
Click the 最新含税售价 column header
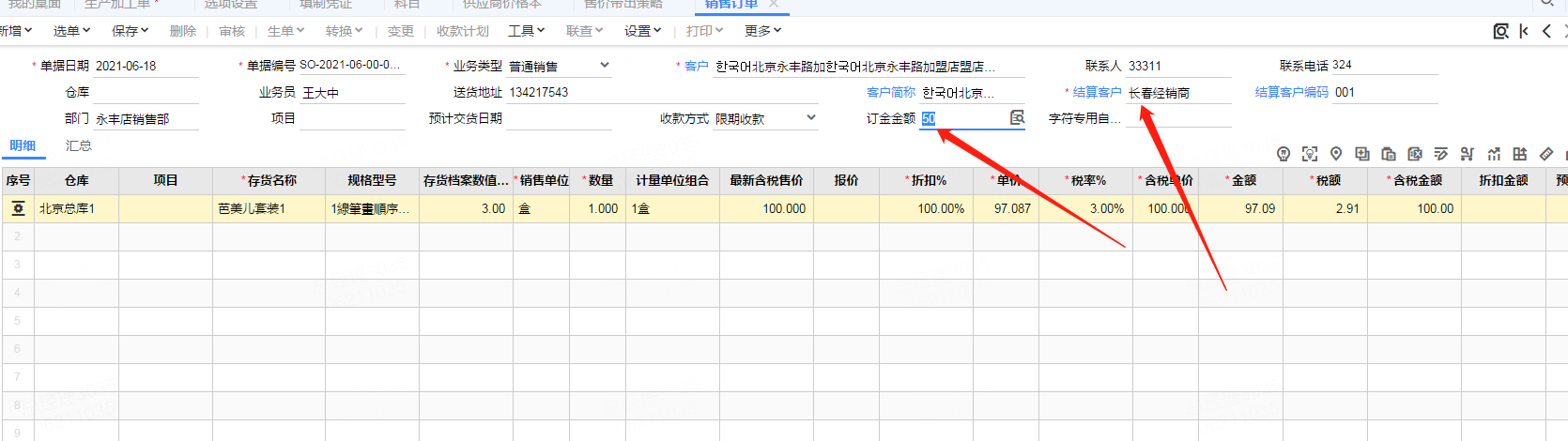click(766, 180)
